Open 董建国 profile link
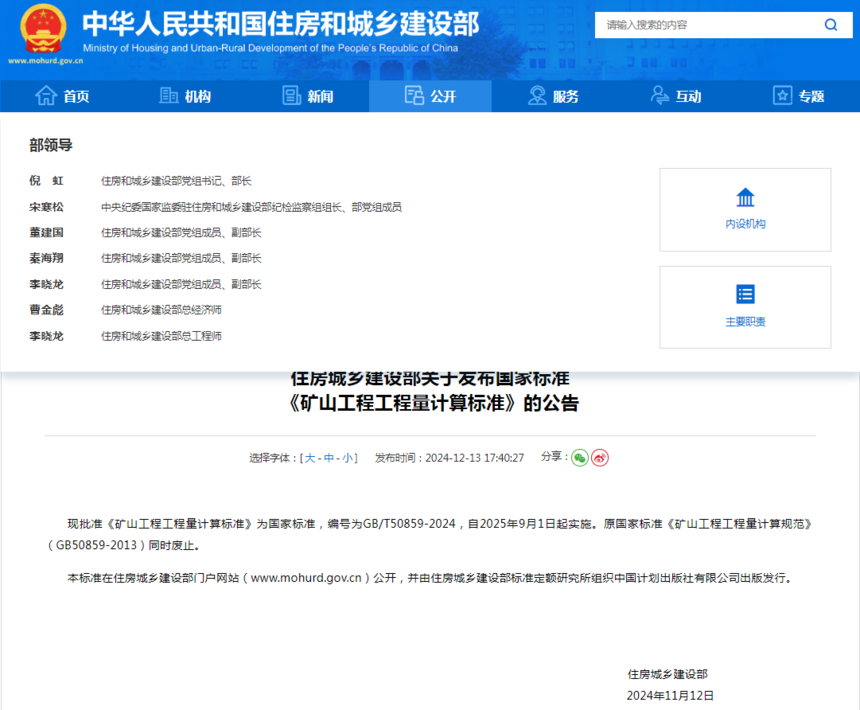The image size is (860, 710). 47,232
